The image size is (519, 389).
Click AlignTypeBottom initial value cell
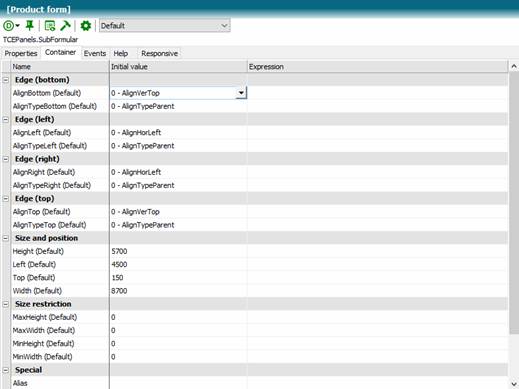click(178, 106)
